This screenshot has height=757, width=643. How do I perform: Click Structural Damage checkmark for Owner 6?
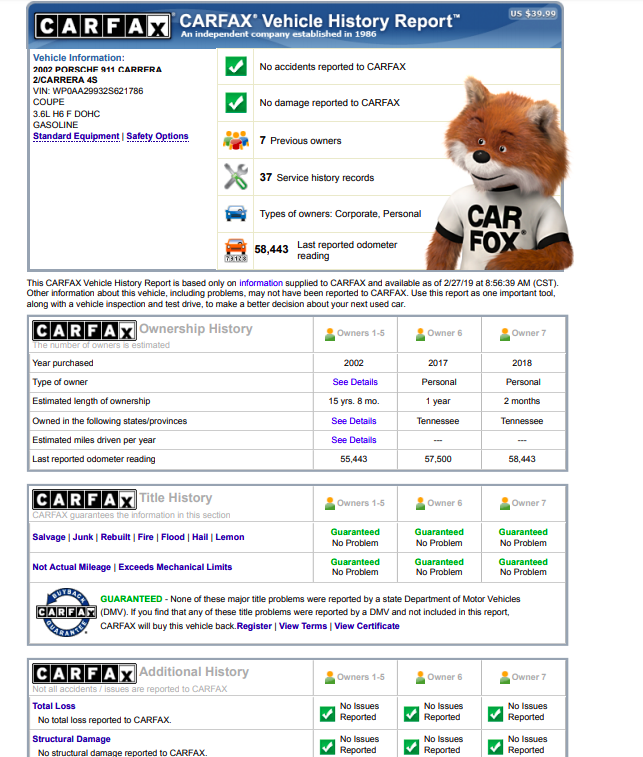click(411, 747)
